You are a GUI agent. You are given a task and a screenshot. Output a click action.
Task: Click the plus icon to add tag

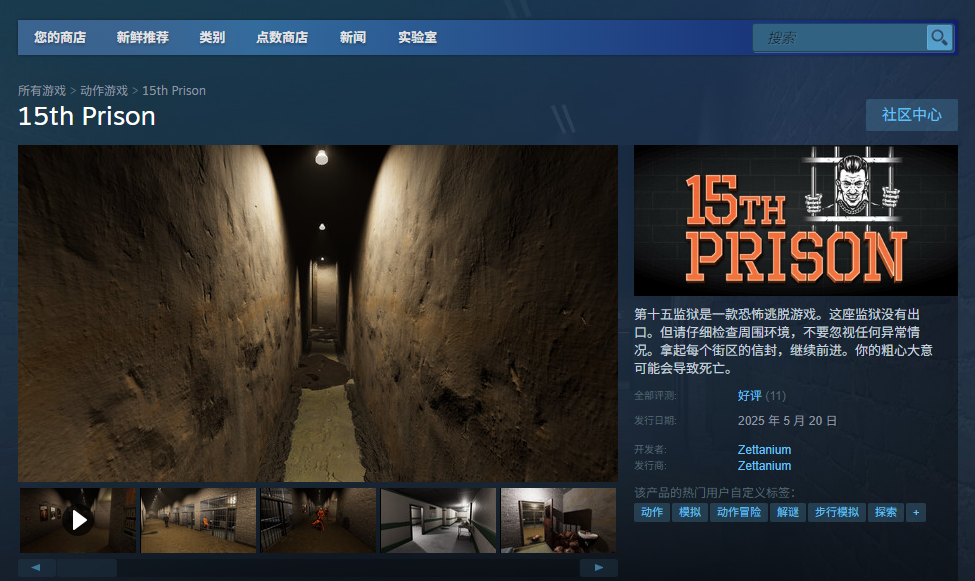915,512
